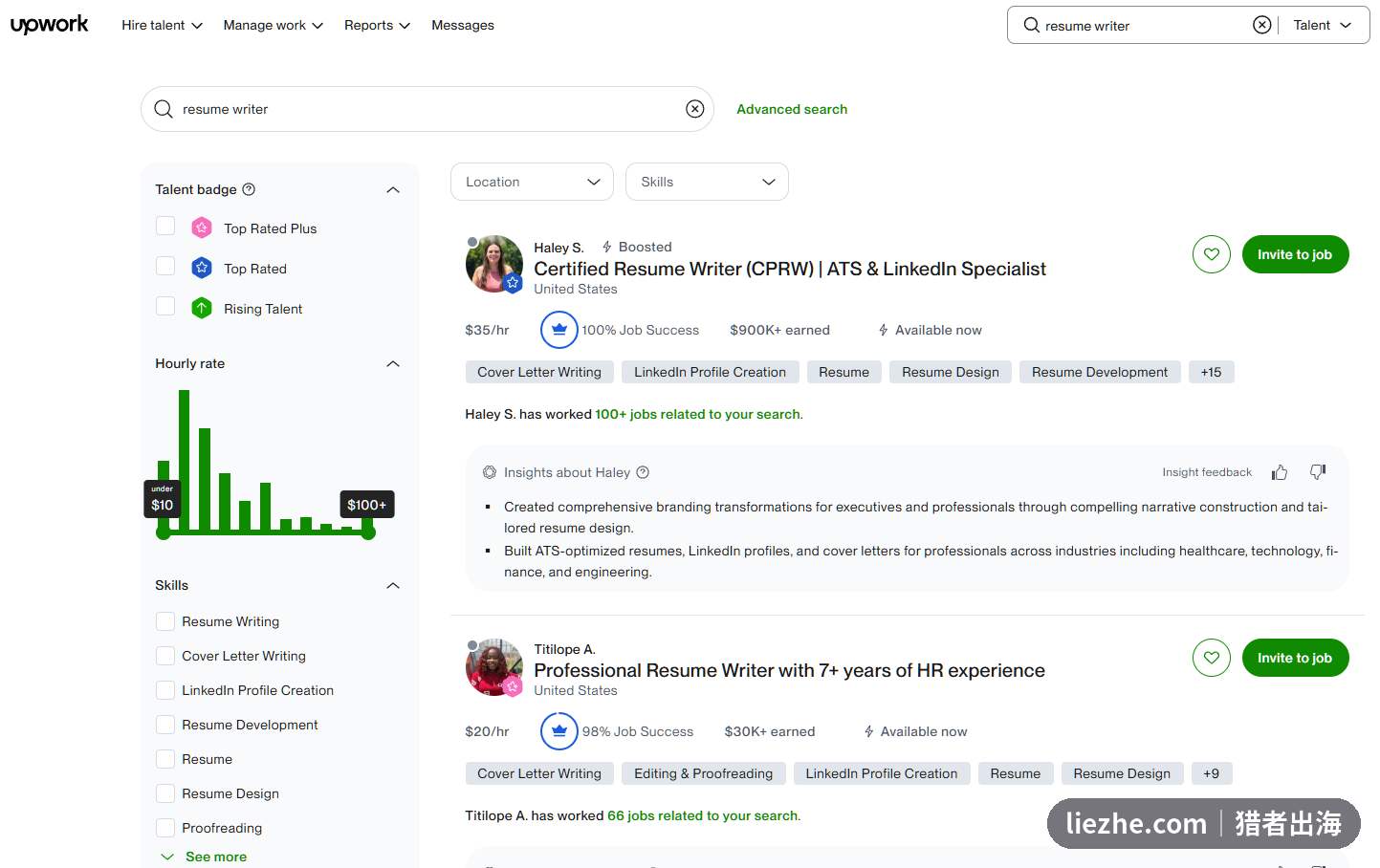Open the Hire talent menu
The height and width of the screenshot is (868, 1380).
tap(162, 25)
